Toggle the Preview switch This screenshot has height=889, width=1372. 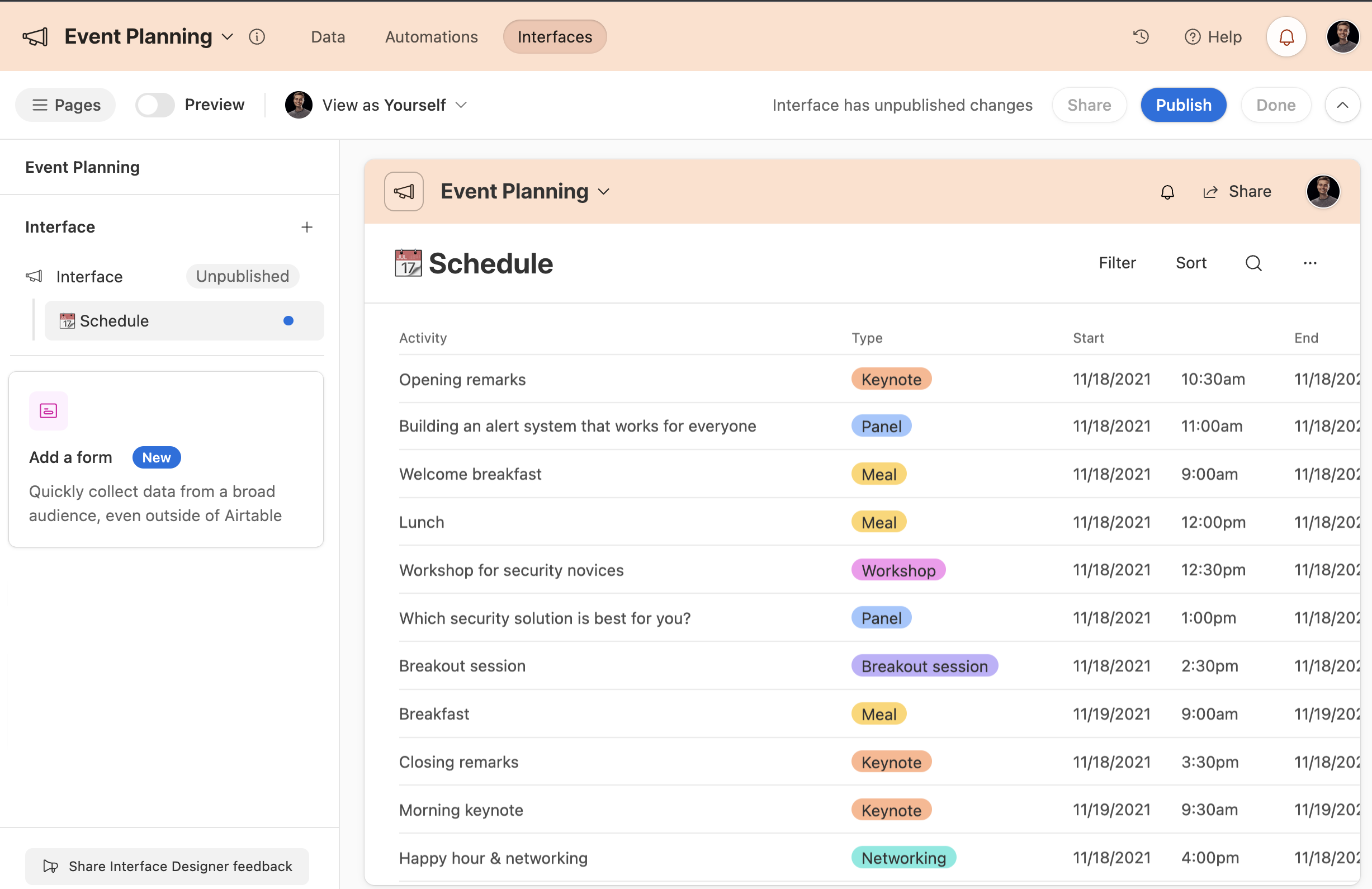point(154,105)
